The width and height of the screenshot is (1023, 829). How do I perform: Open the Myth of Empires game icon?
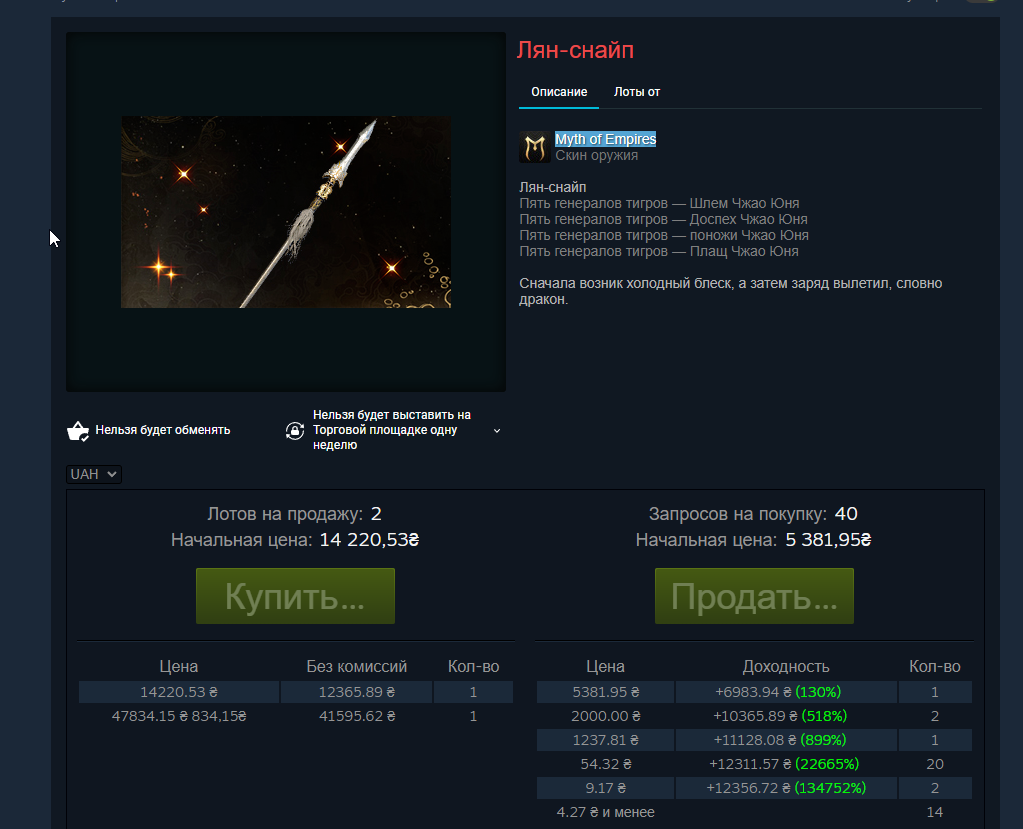535,147
